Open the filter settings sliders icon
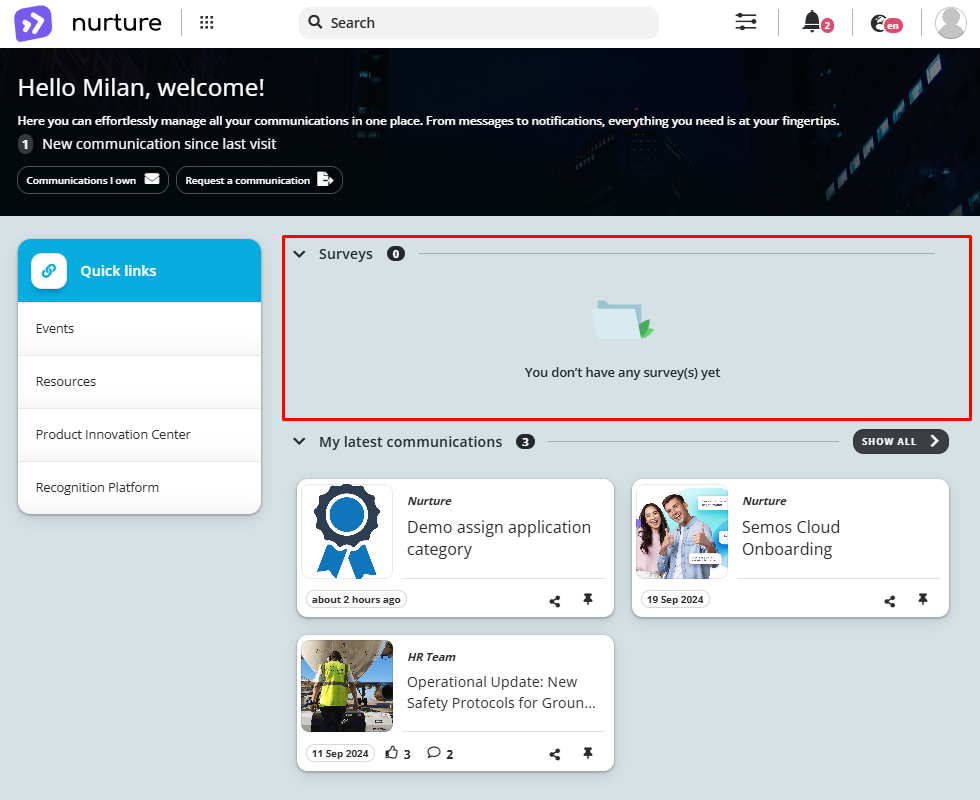The width and height of the screenshot is (980, 800). tap(746, 22)
